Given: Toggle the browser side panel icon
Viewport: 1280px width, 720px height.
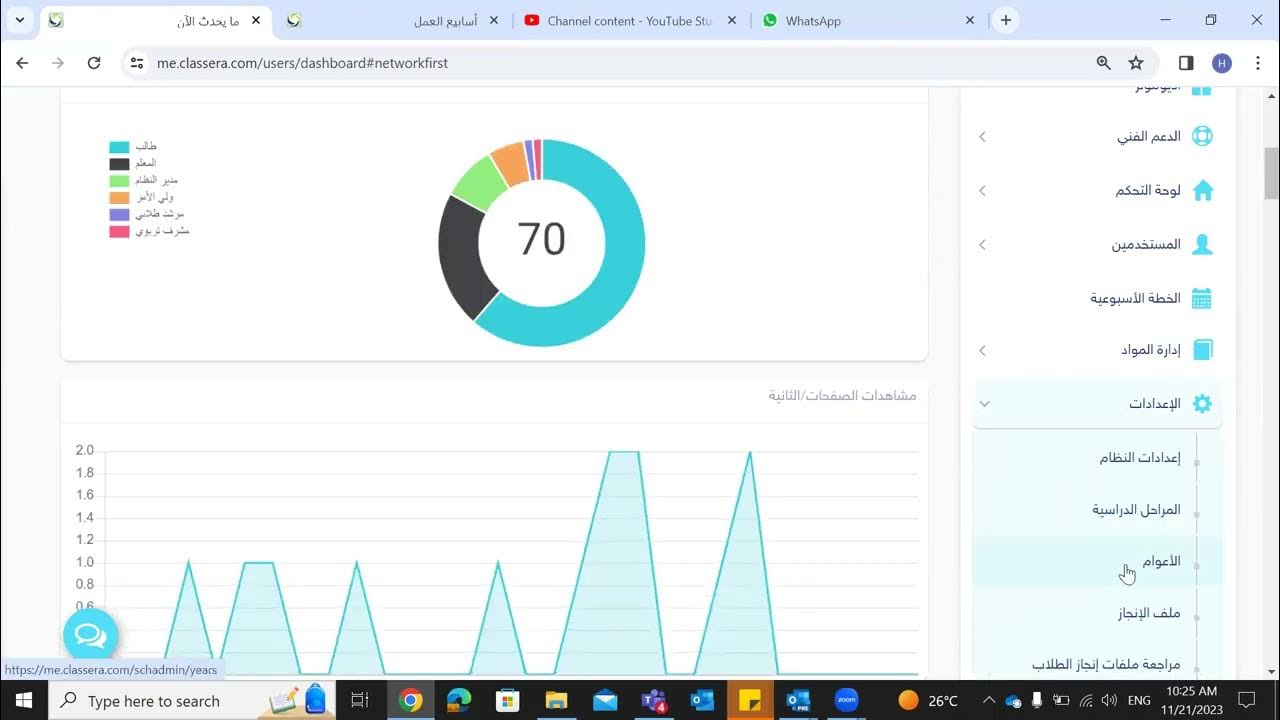Looking at the screenshot, I should coord(1186,63).
